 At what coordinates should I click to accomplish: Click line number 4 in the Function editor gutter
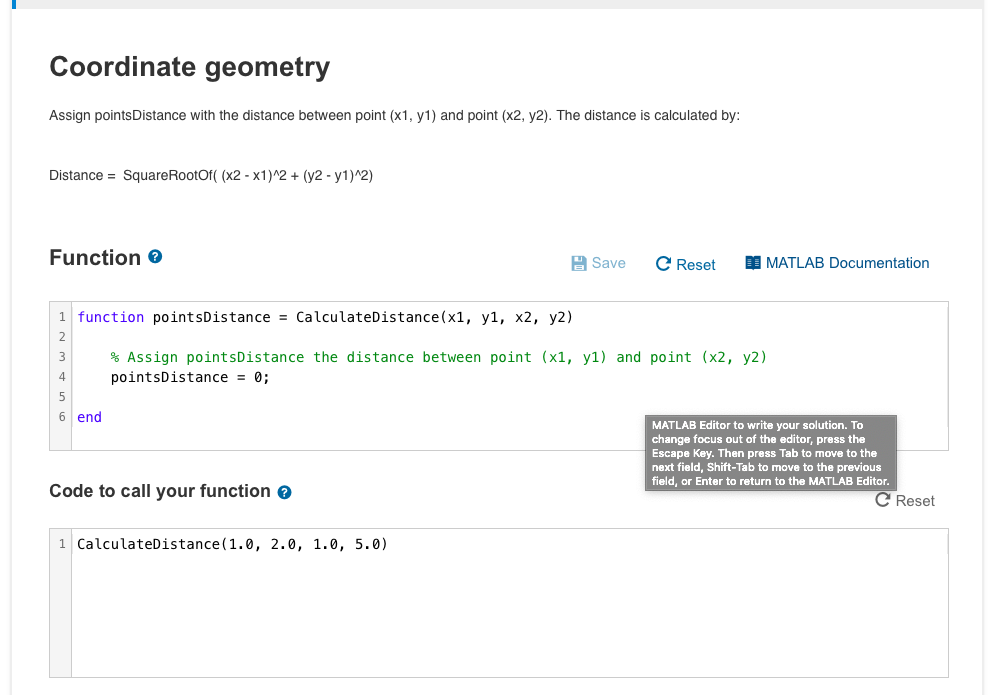[62, 377]
